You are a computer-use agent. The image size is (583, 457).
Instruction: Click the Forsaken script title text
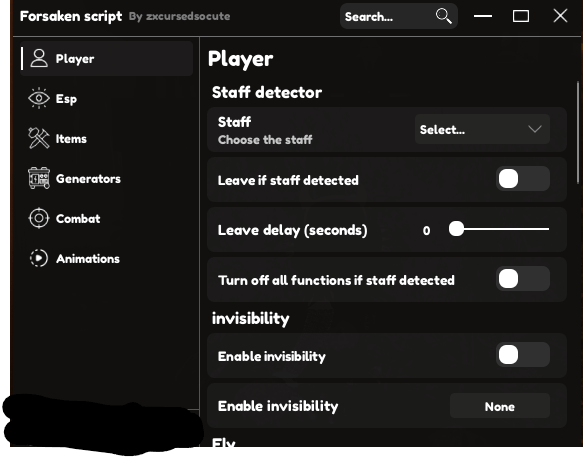click(71, 16)
